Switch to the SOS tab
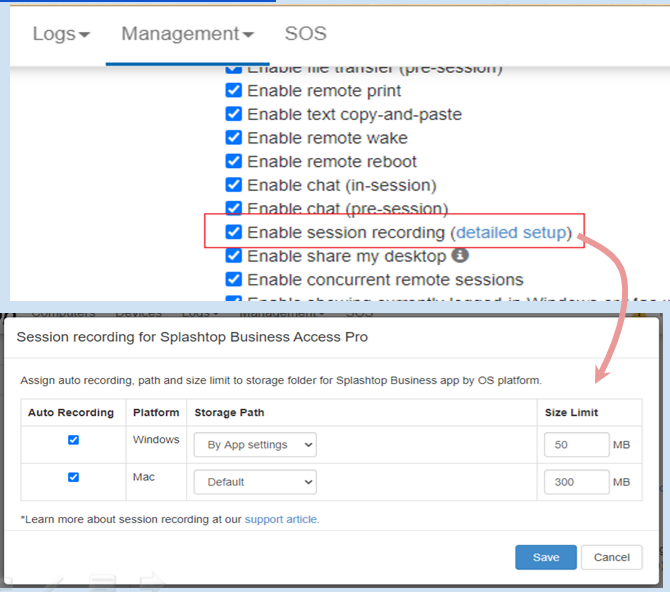Viewport: 670px width, 592px height. [305, 34]
